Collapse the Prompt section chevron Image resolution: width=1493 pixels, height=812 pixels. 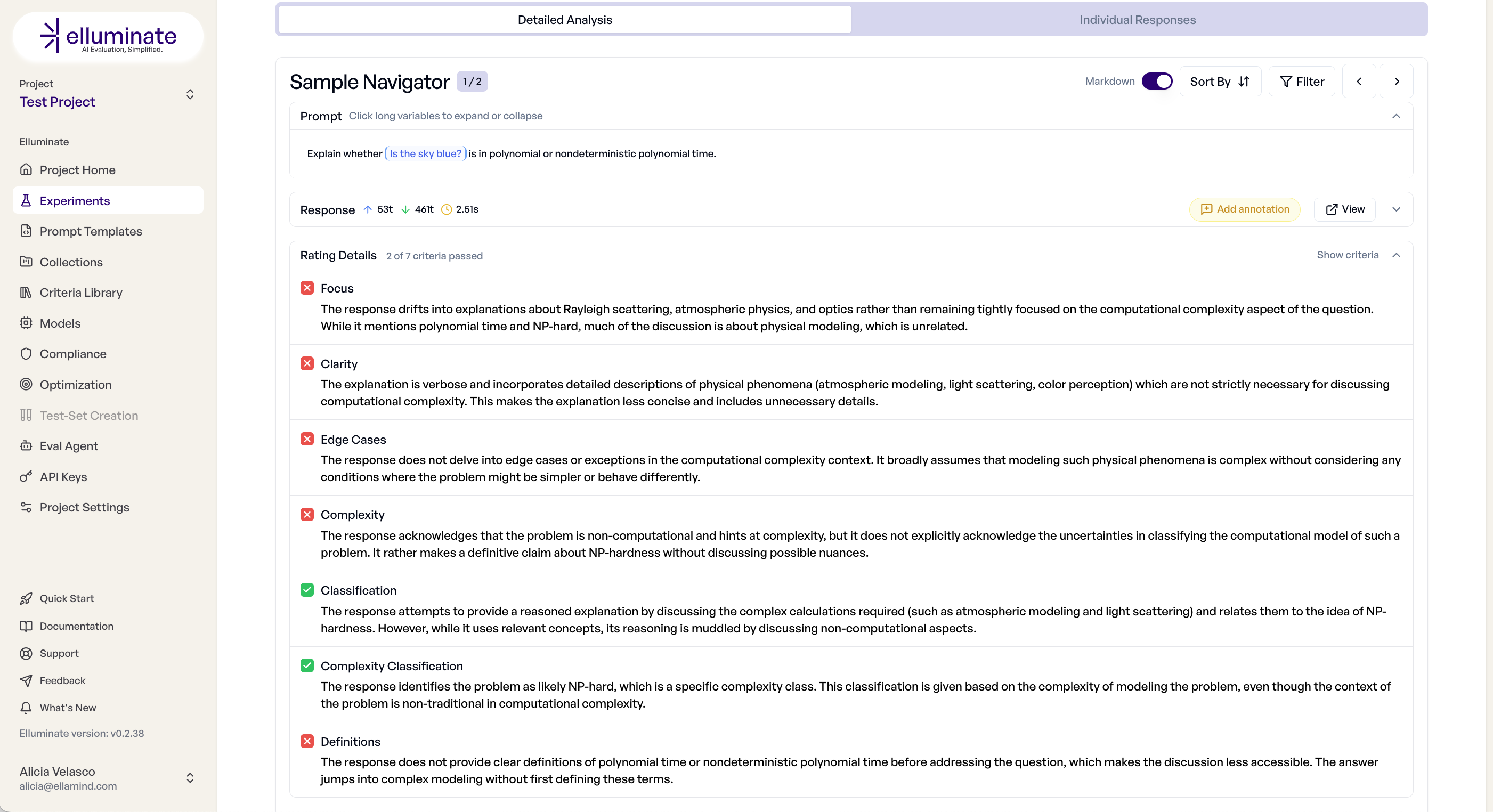point(1395,116)
